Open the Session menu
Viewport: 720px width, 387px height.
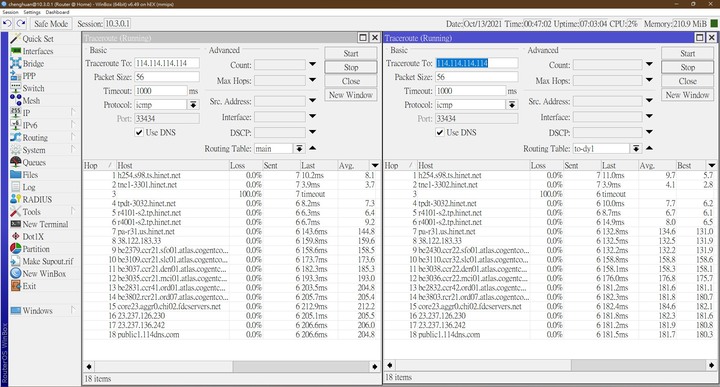pos(10,12)
